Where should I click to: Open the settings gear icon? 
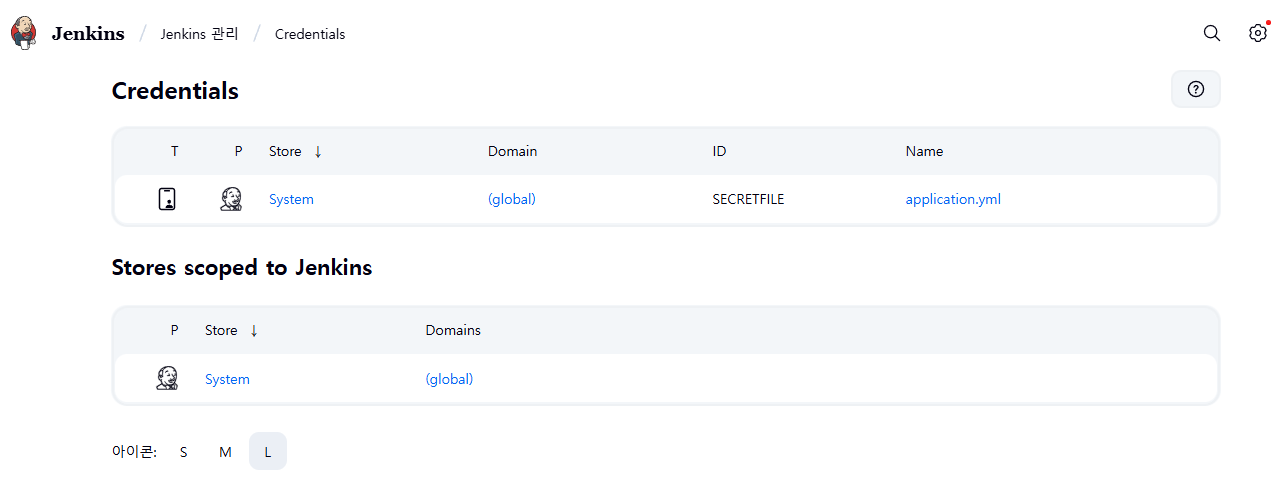(x=1258, y=33)
